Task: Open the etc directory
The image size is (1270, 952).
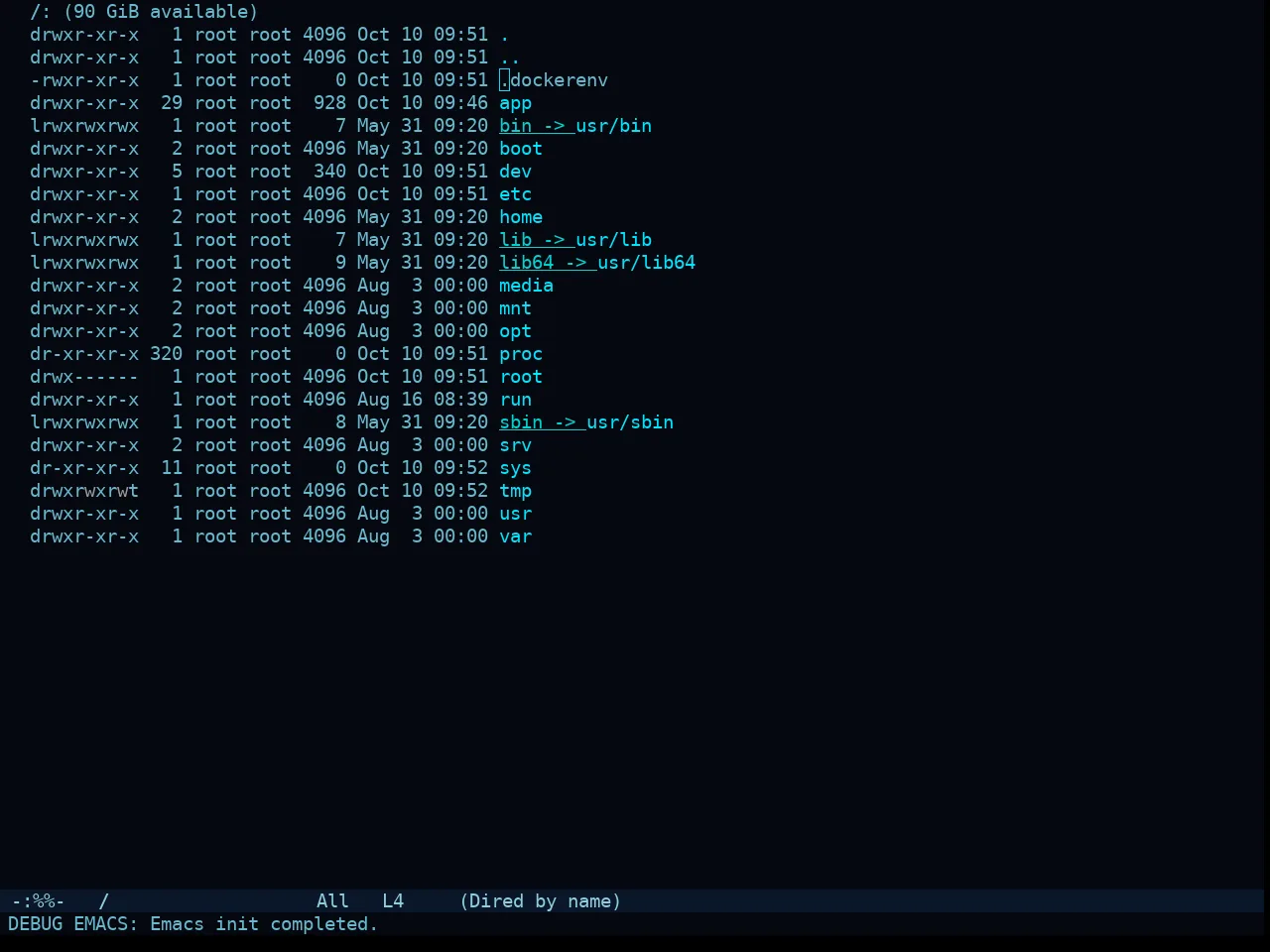Action: click(x=515, y=194)
